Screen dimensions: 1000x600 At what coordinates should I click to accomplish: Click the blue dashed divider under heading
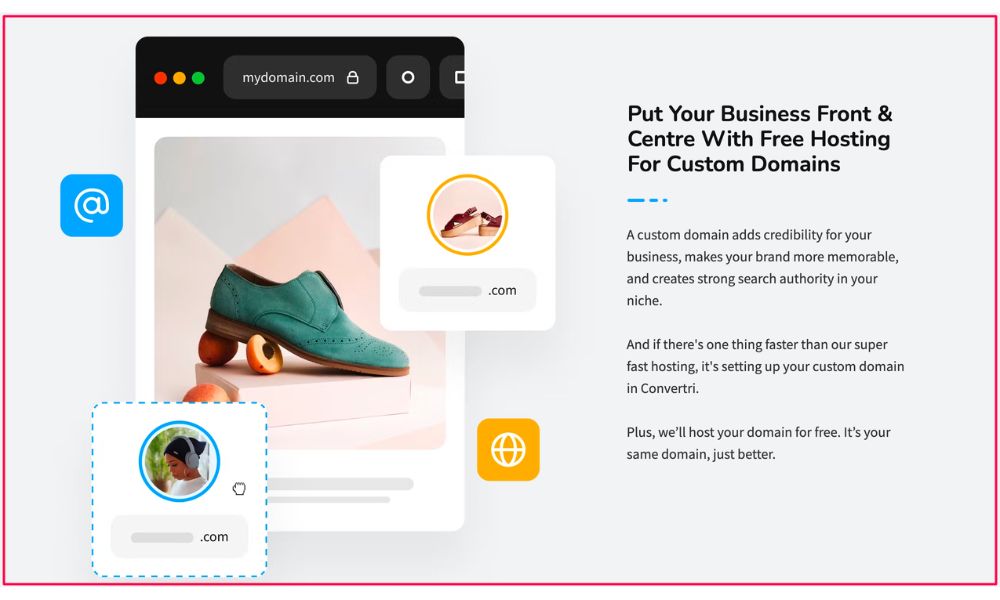pyautogui.click(x=647, y=200)
